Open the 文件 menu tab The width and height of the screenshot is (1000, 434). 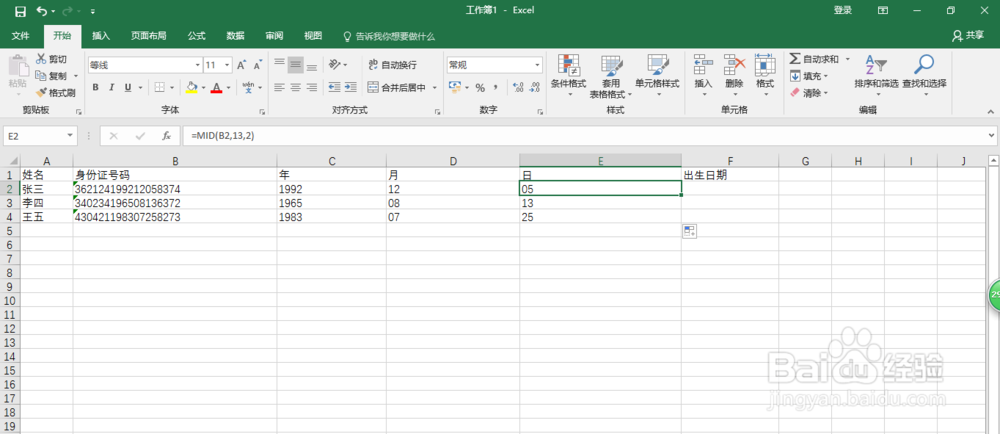click(x=20, y=36)
